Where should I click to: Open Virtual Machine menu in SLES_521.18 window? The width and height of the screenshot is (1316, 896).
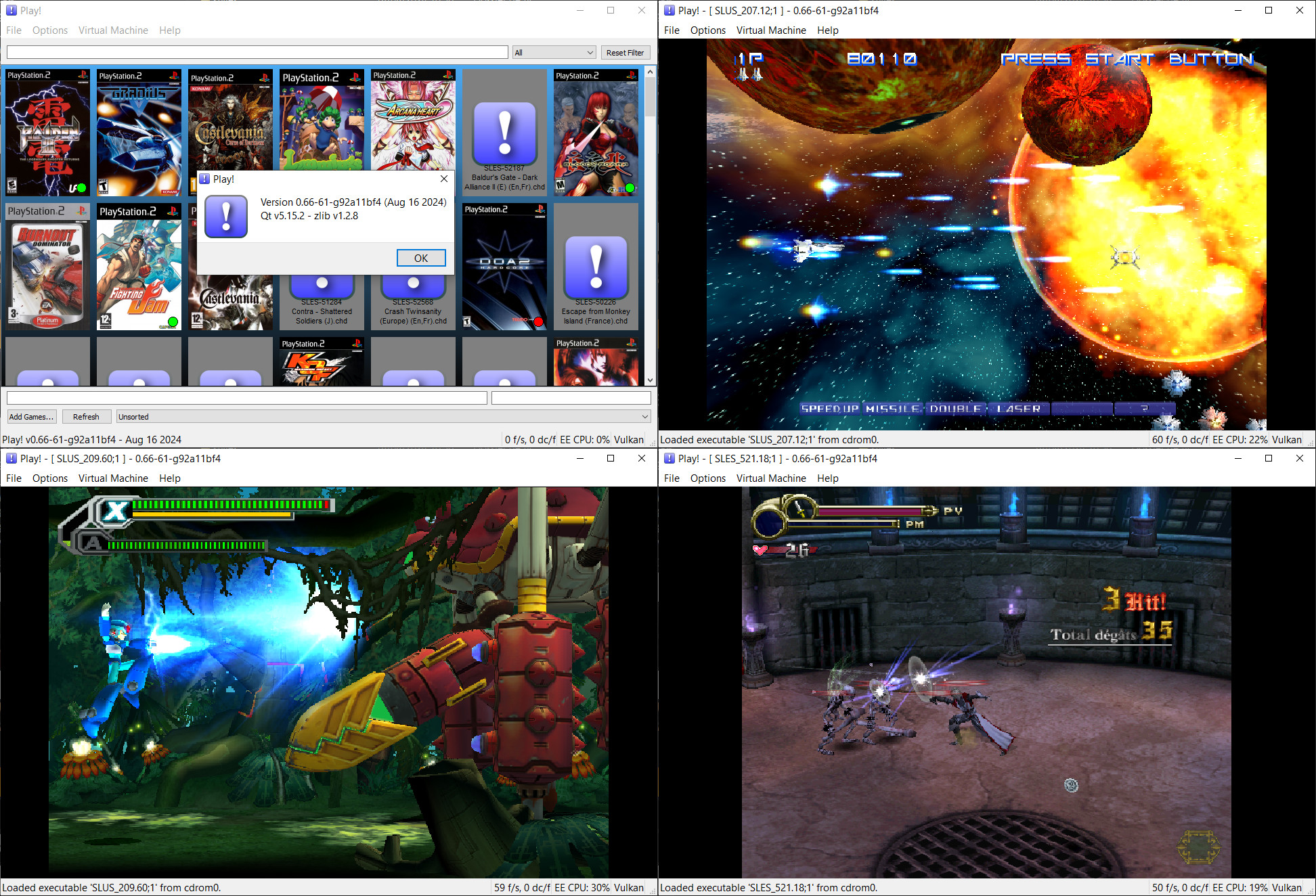pyautogui.click(x=771, y=478)
